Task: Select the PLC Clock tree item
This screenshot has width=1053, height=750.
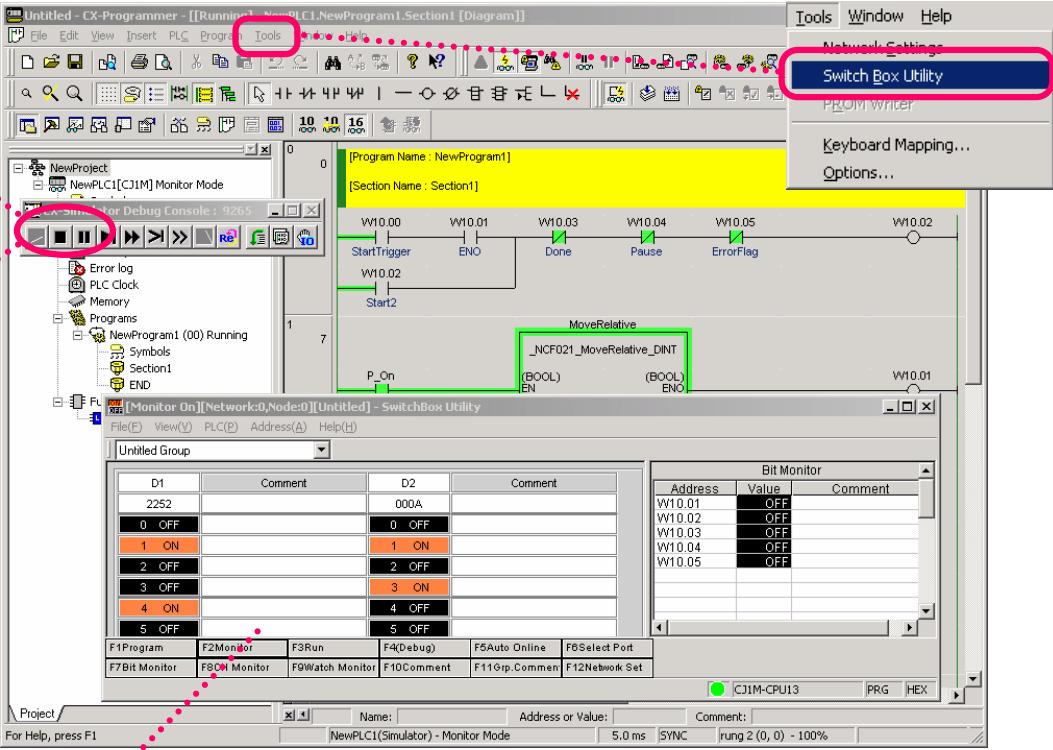Action: [114, 285]
